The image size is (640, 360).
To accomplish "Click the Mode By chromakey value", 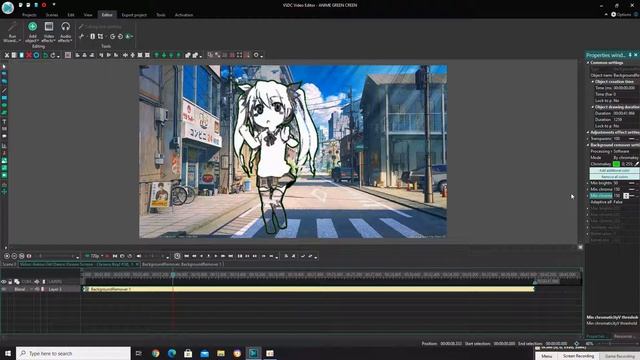I will point(625,158).
